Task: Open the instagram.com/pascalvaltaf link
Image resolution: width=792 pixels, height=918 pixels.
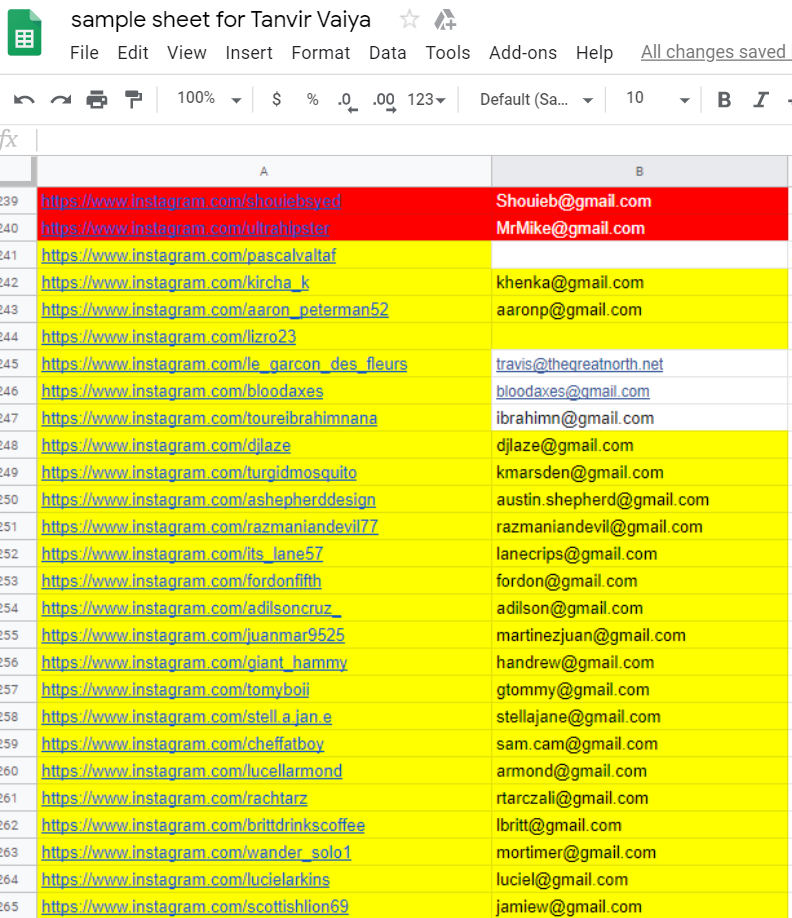Action: pos(188,256)
